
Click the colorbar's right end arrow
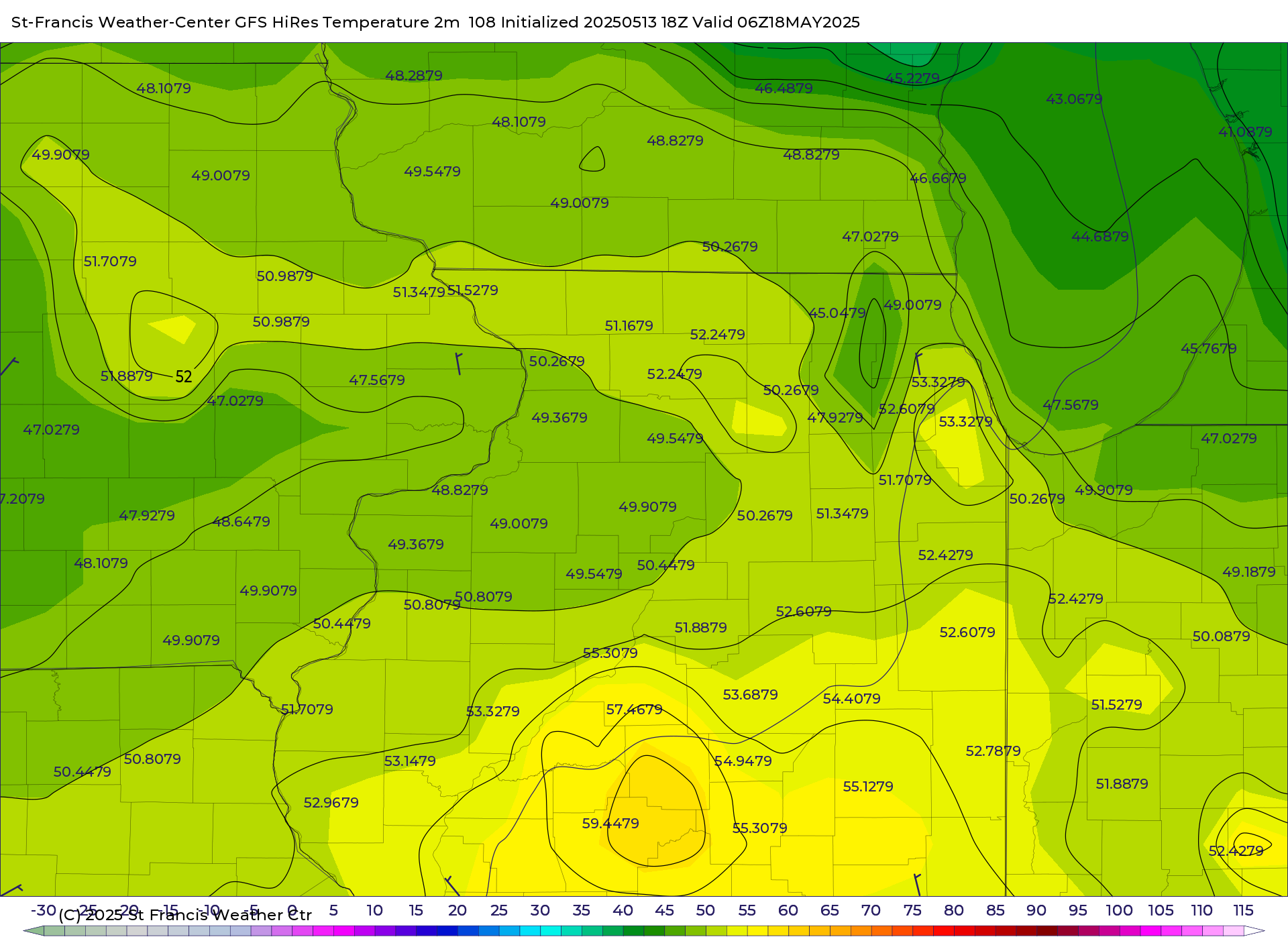[x=1254, y=931]
